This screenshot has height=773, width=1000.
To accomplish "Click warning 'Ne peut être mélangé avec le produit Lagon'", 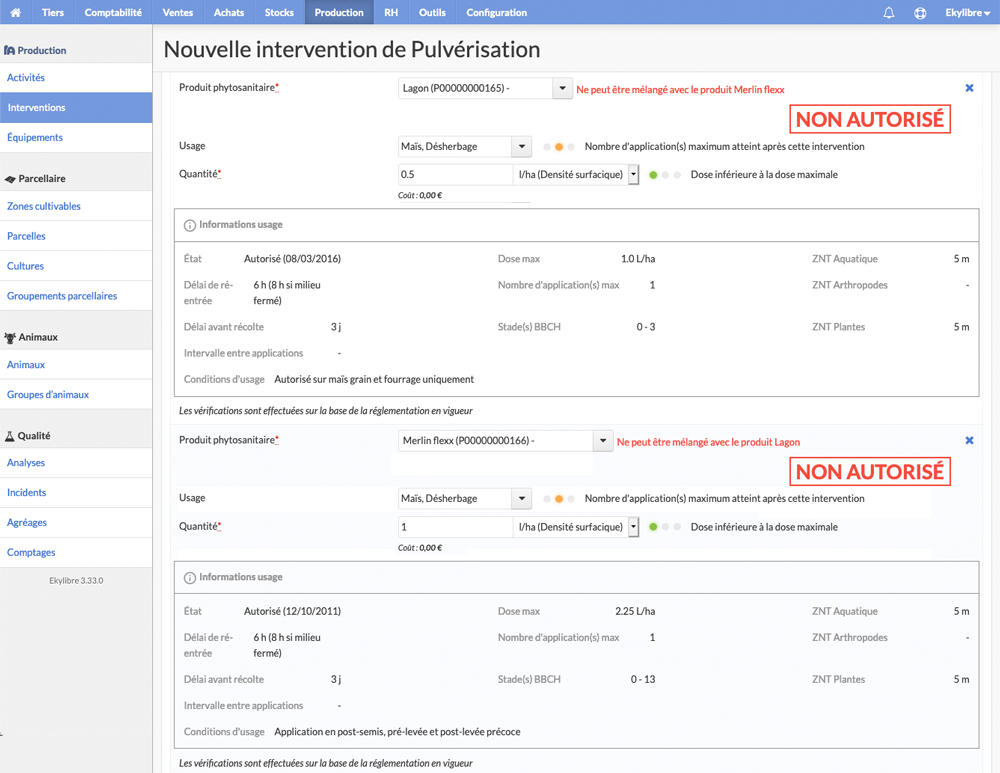I will tap(709, 442).
